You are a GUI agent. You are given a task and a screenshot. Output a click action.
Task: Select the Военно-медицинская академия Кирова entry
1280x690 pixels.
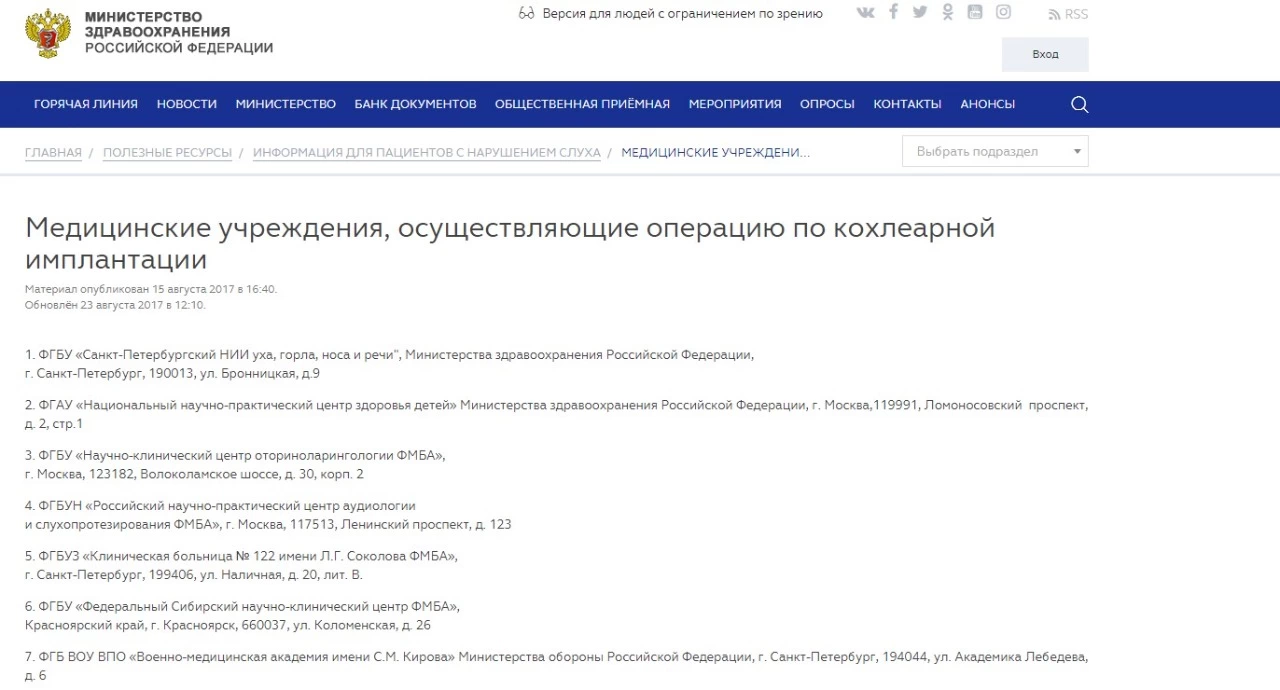coord(556,666)
